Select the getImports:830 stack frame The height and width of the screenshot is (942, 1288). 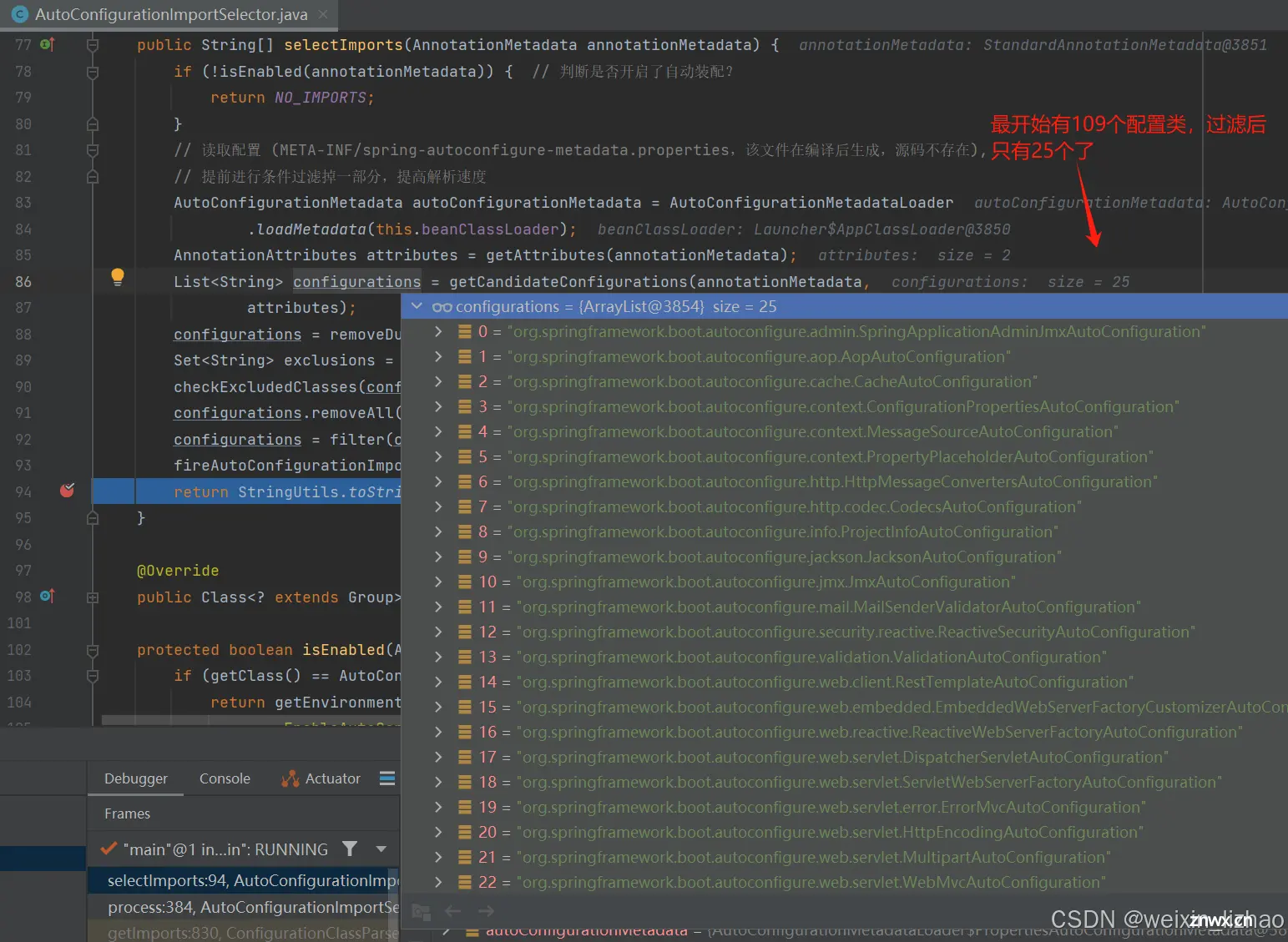244,932
